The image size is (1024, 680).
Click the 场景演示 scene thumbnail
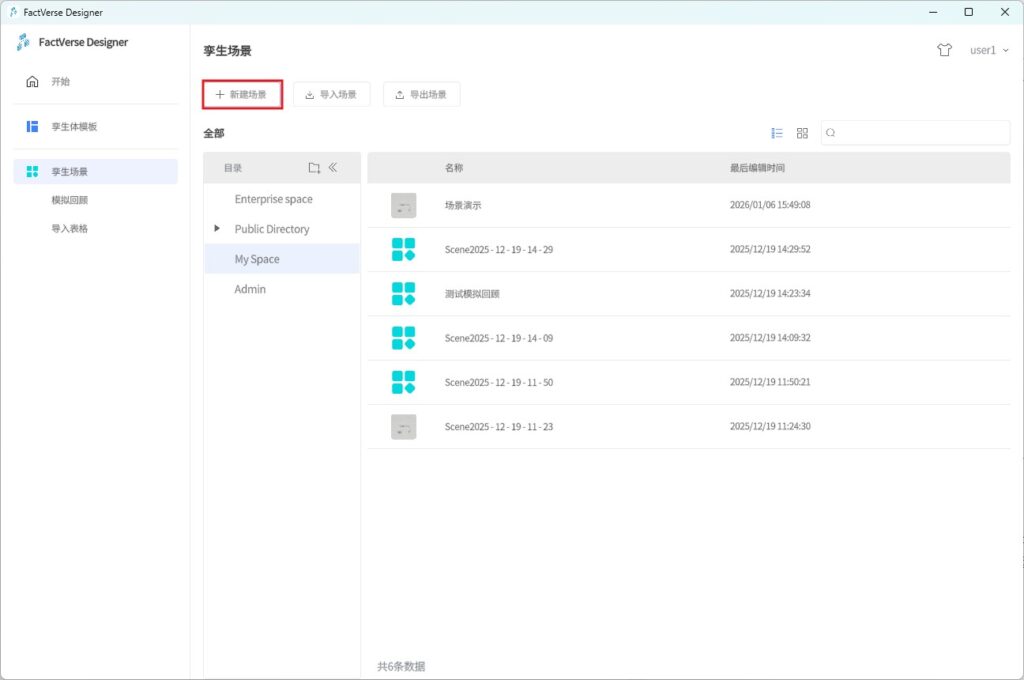[x=403, y=205]
